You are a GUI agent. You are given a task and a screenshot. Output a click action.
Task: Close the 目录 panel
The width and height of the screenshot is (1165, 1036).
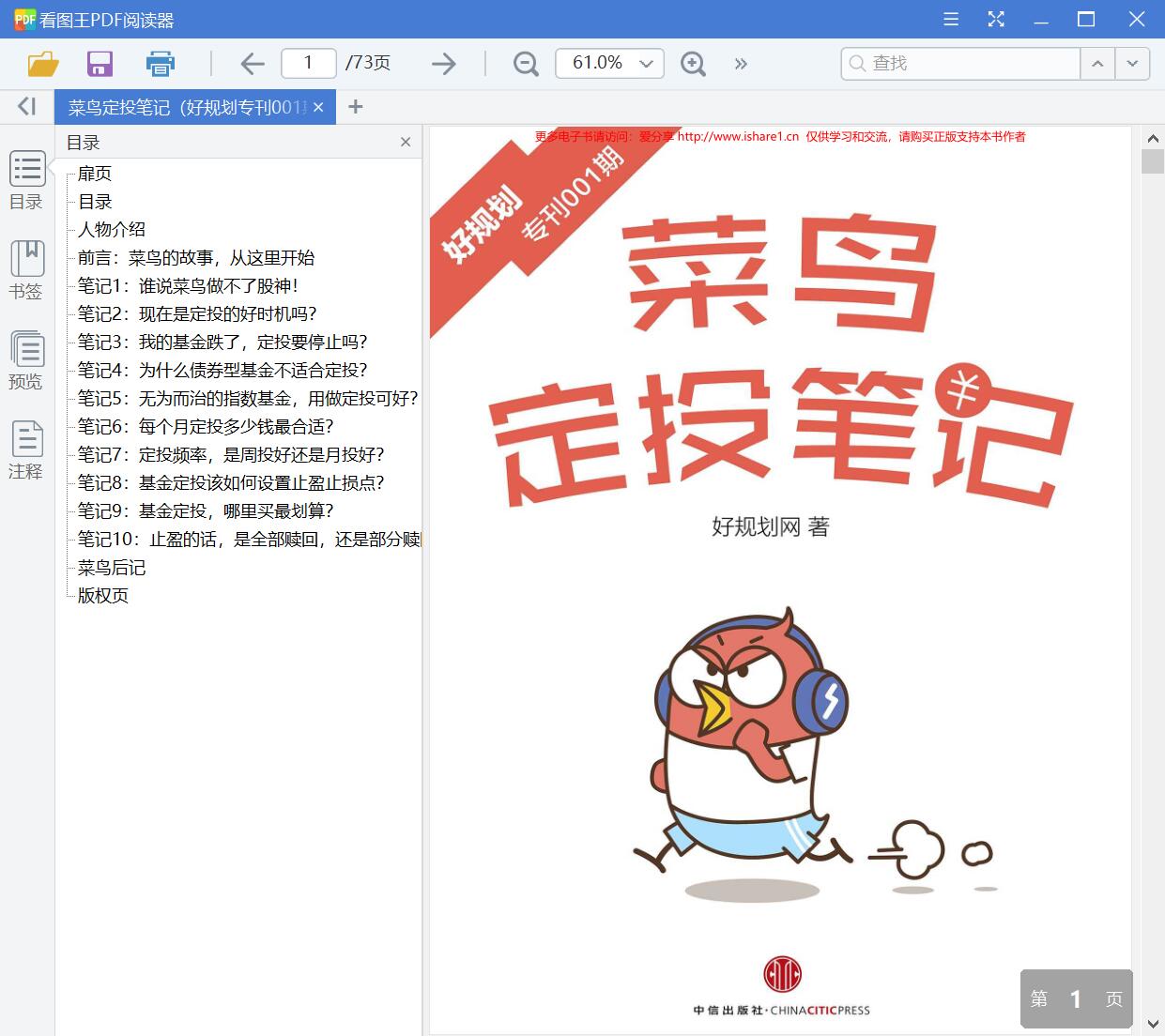(406, 142)
